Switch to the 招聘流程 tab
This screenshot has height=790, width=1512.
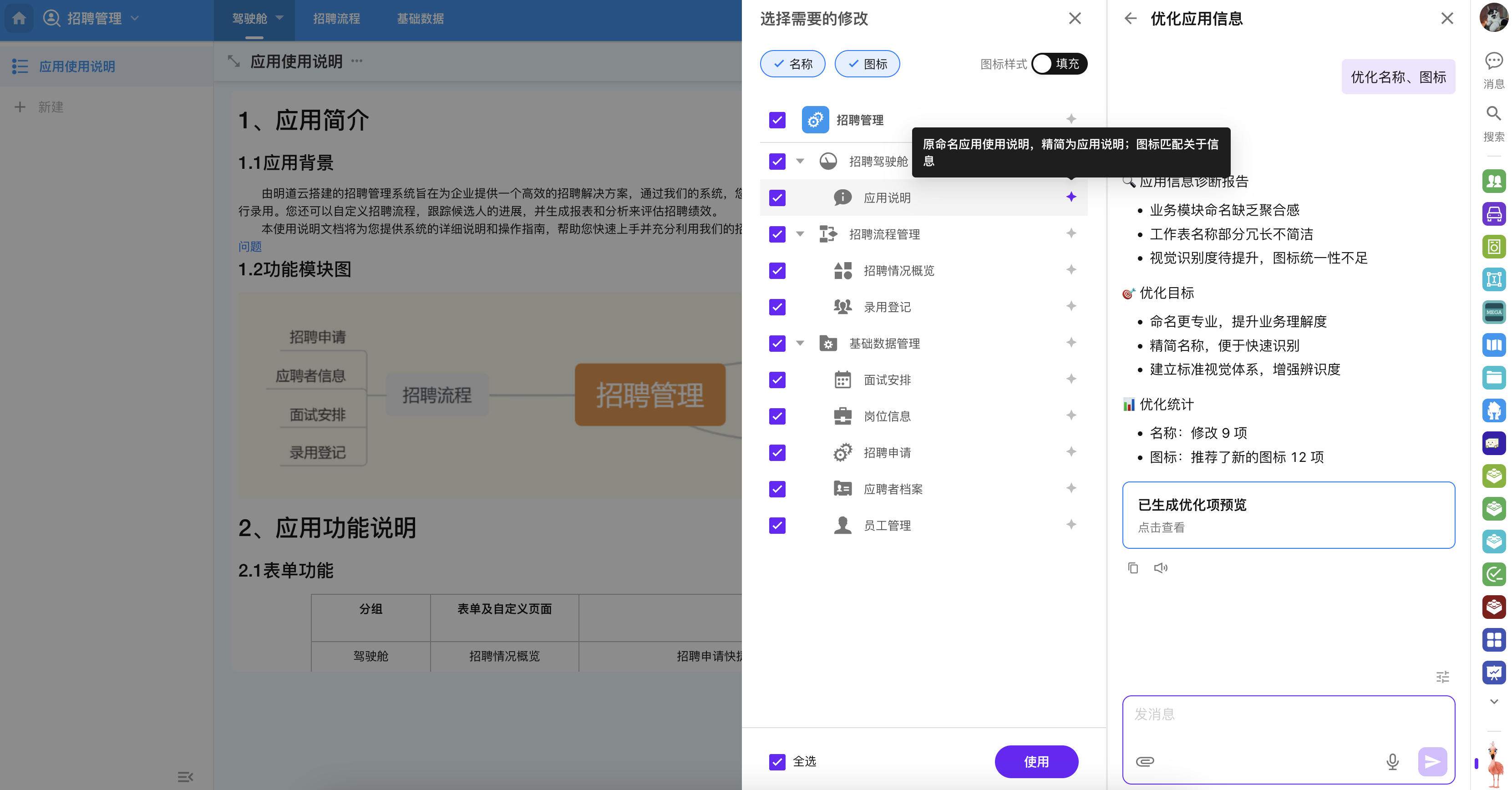point(336,19)
